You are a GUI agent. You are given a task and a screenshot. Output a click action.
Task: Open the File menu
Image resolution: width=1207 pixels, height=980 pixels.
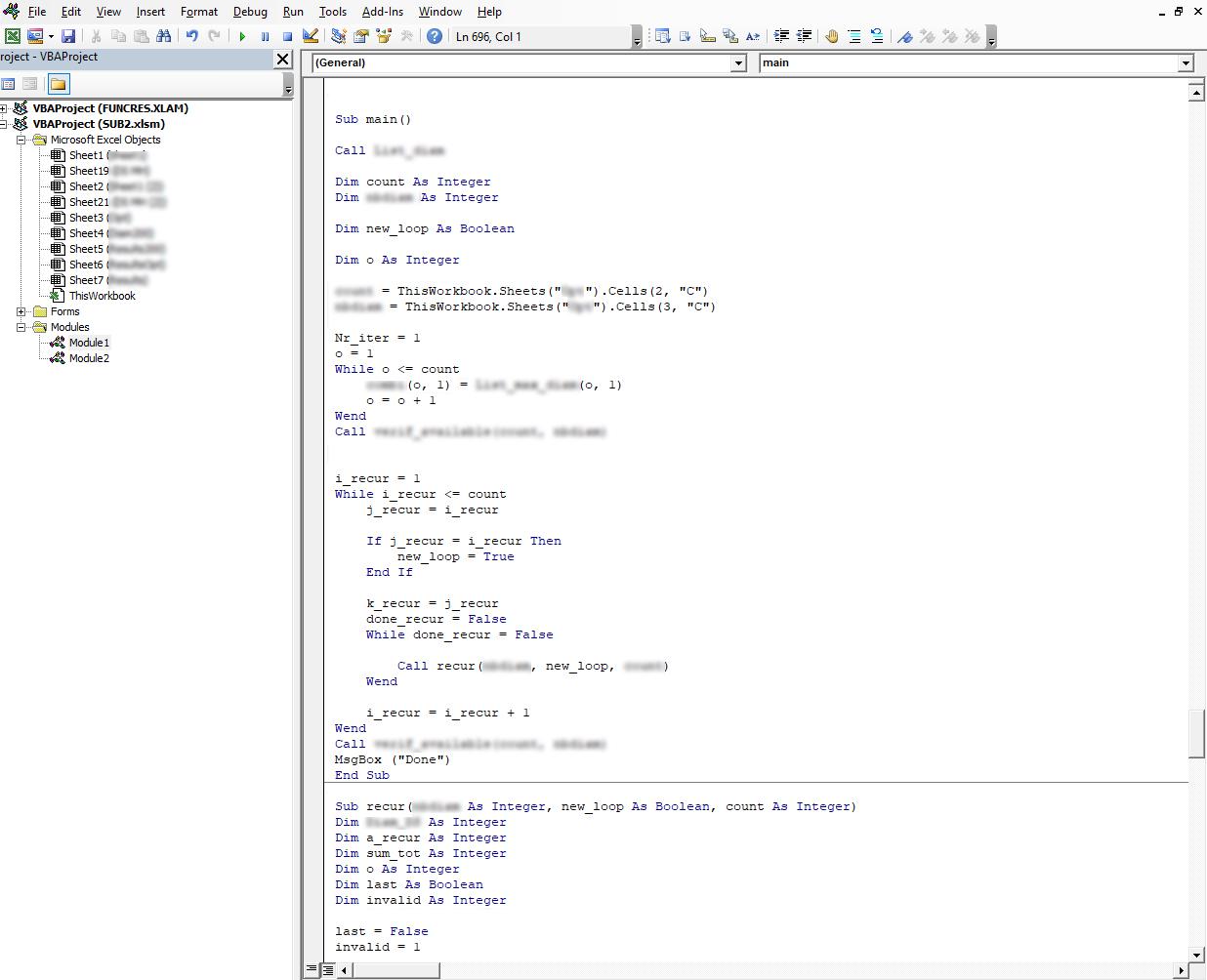pos(37,12)
